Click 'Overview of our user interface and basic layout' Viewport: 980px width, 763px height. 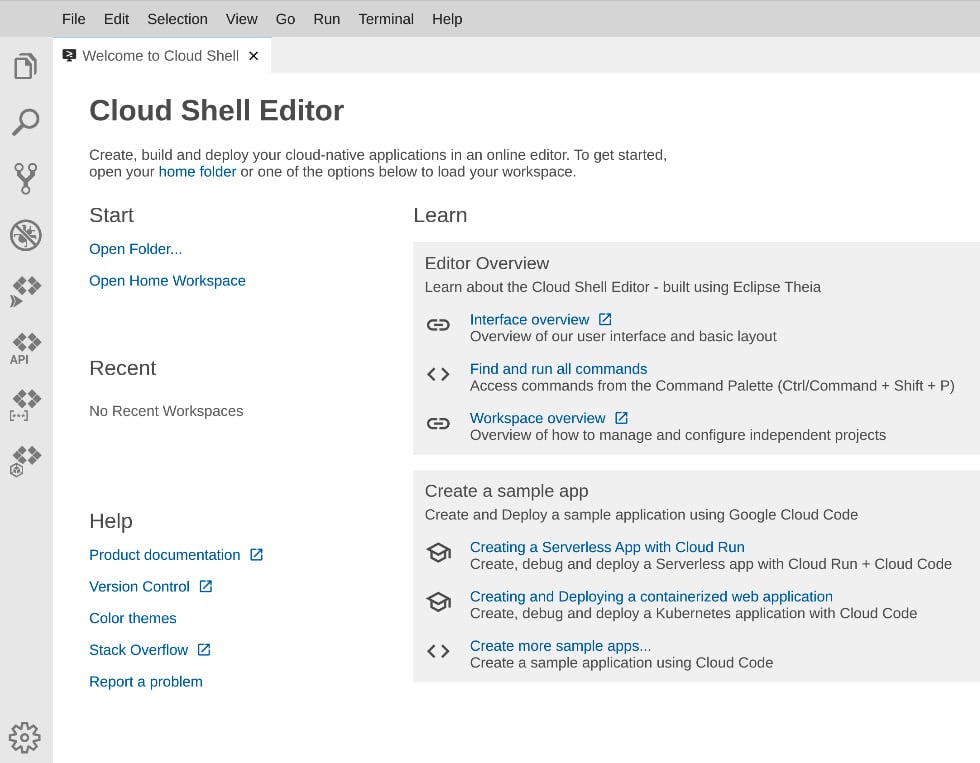coord(623,336)
